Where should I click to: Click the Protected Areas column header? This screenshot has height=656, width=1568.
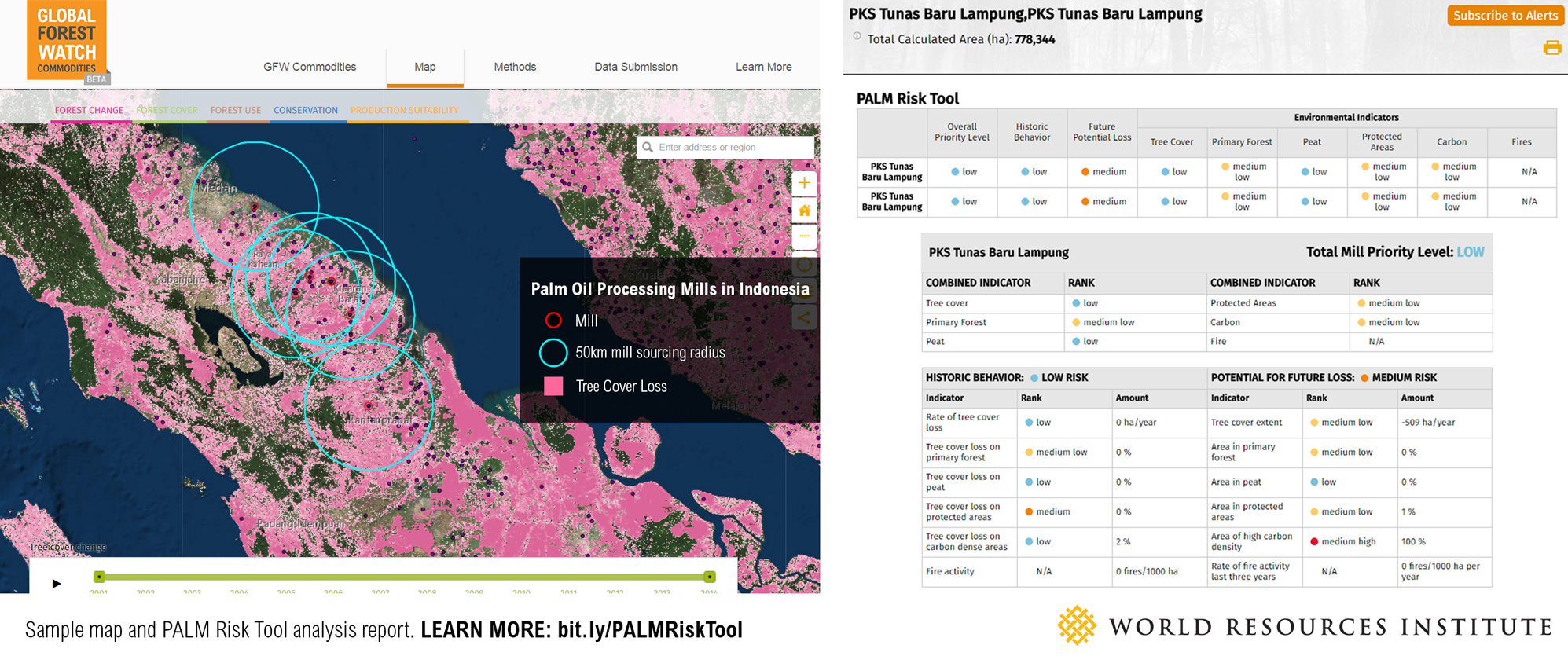[x=1382, y=142]
